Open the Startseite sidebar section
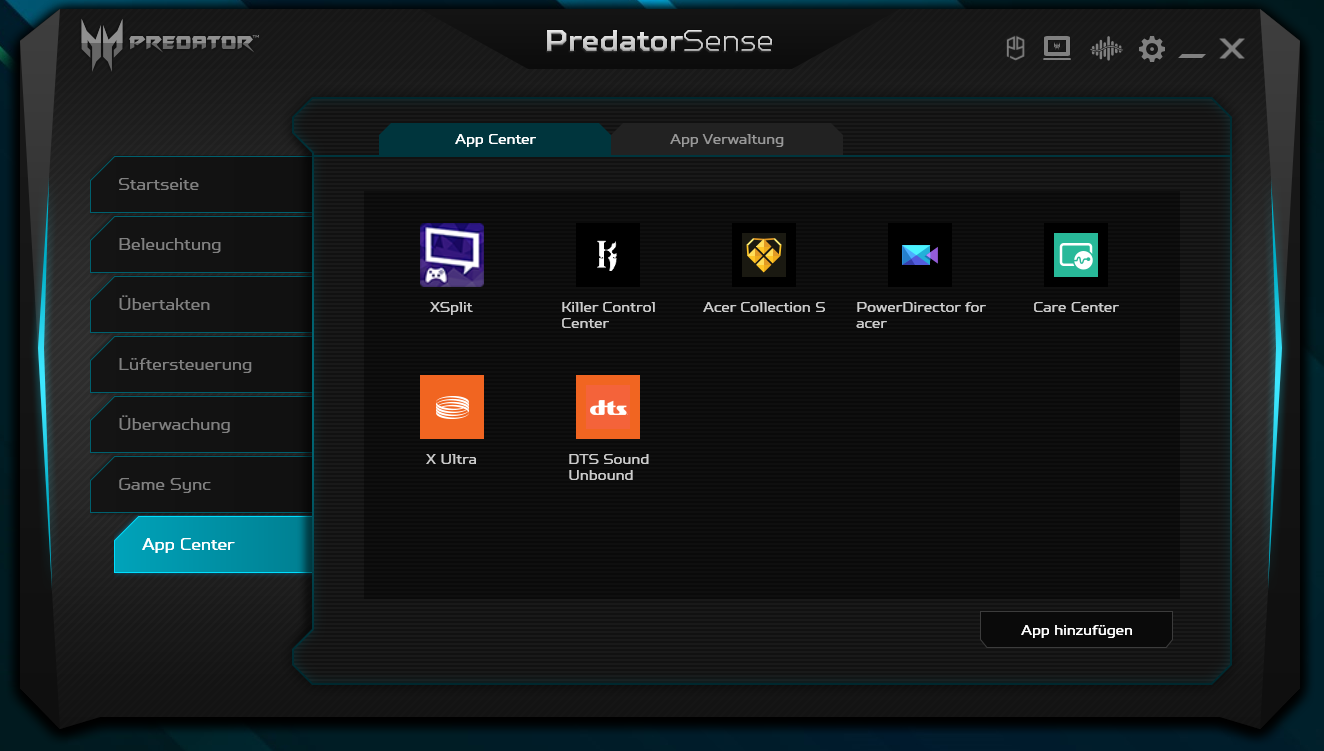The height and width of the screenshot is (751, 1324). 201,185
